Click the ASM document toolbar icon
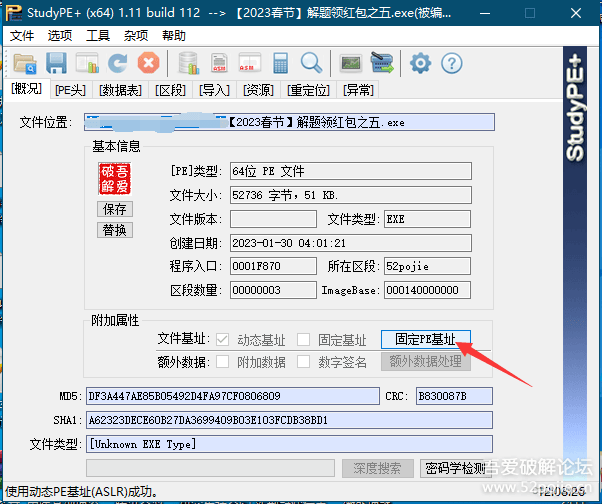The image size is (602, 504). point(219,63)
